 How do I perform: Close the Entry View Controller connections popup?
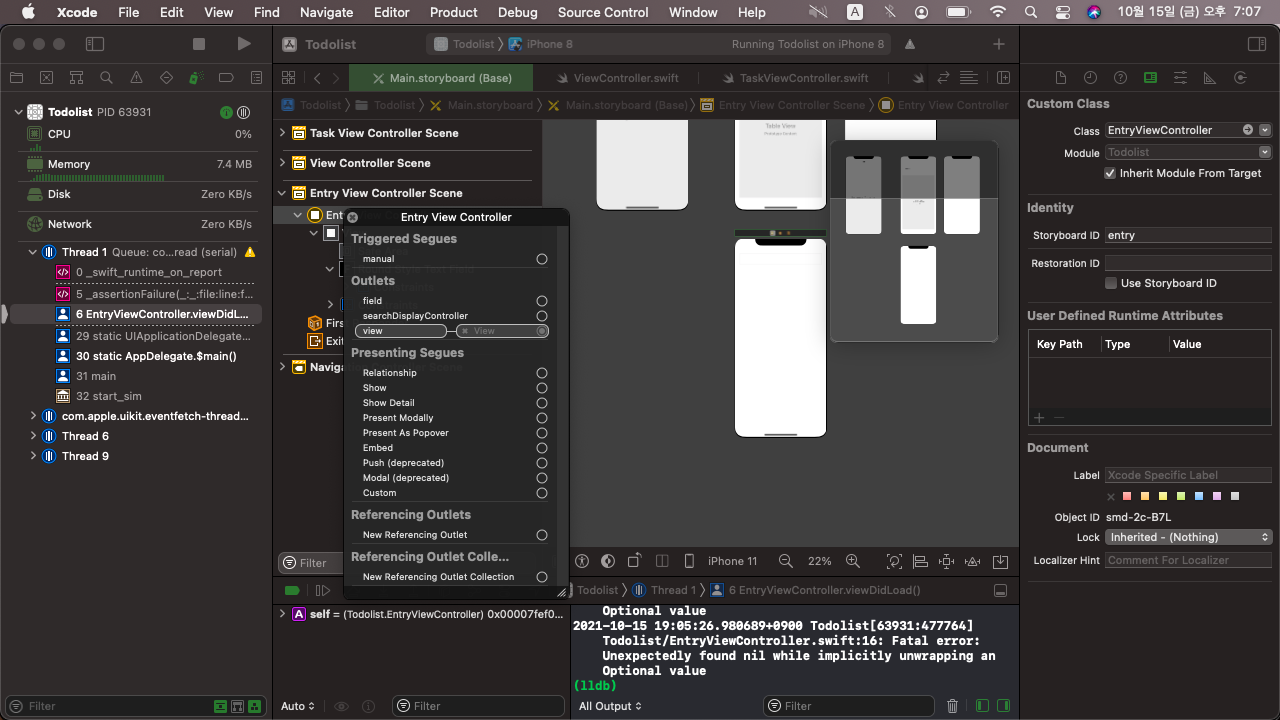(352, 217)
